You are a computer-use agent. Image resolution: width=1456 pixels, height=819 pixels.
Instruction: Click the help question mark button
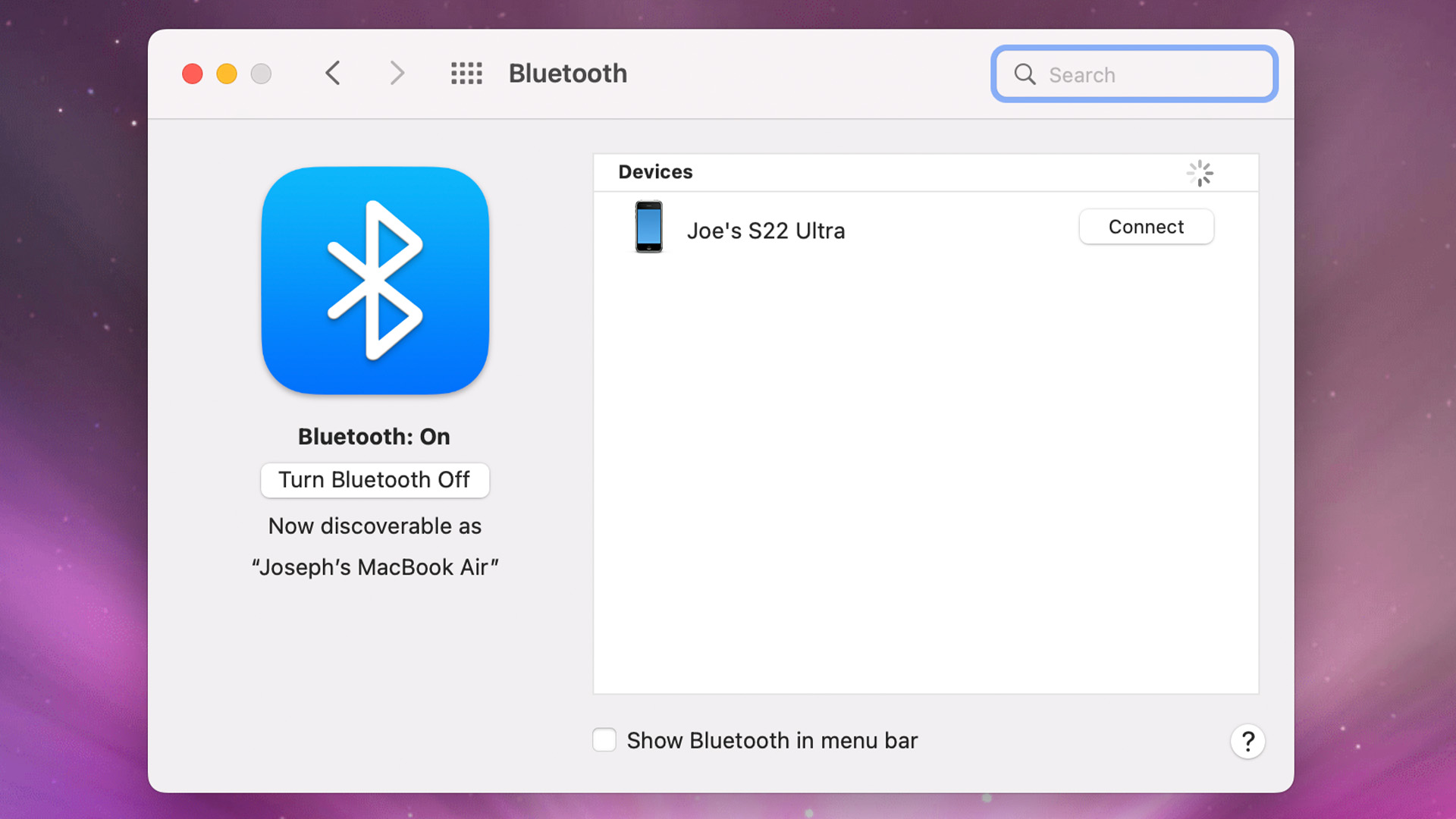point(1248,741)
